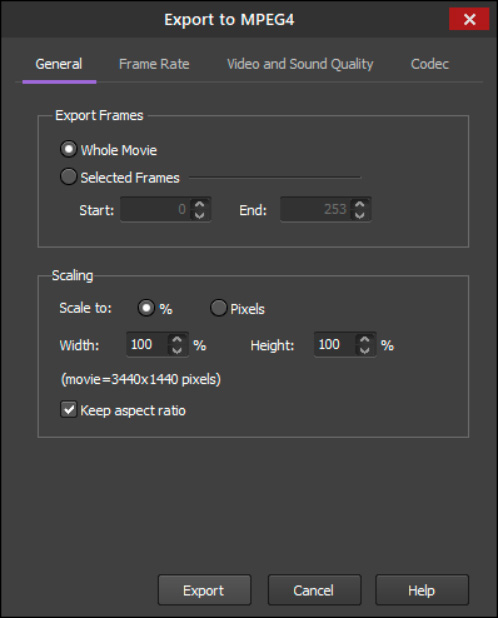Click the End frame down arrow
The width and height of the screenshot is (498, 618).
[x=360, y=215]
